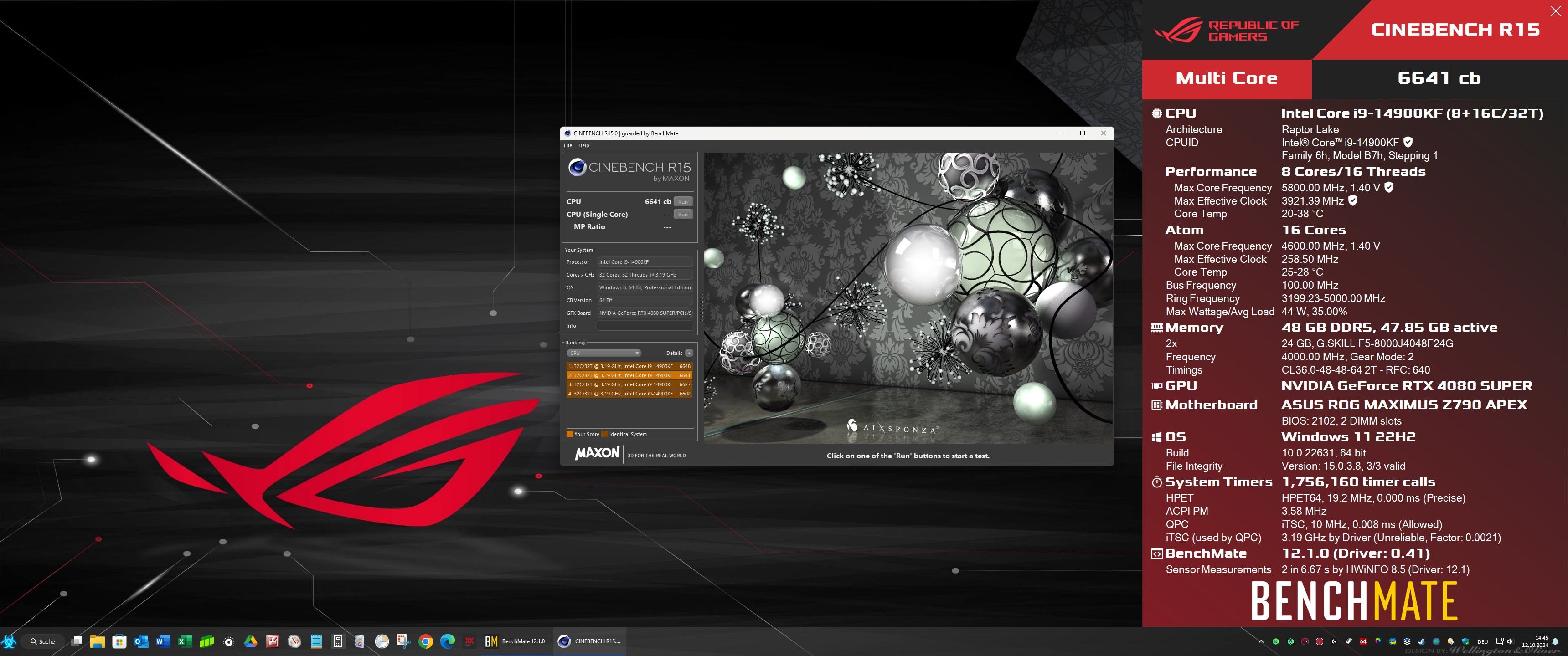1568x656 pixels.
Task: Open the gauge dial app in taskbar
Action: pyautogui.click(x=229, y=641)
